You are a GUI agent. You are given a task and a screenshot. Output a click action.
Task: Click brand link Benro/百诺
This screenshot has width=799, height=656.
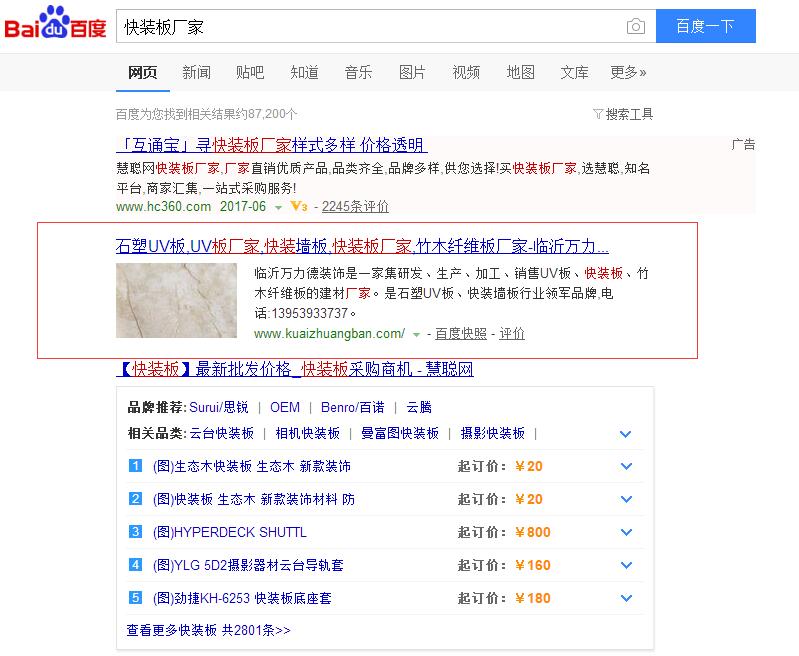[353, 407]
